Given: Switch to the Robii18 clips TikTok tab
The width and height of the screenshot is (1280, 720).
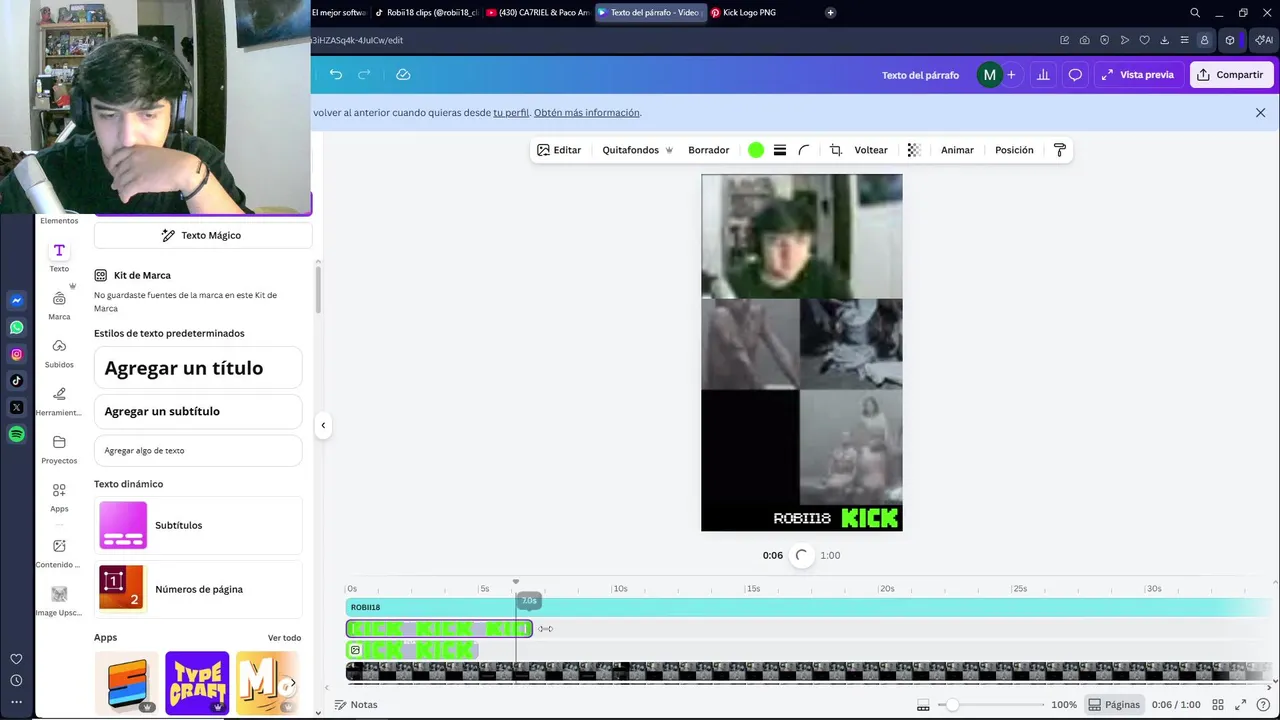Looking at the screenshot, I should tap(427, 13).
